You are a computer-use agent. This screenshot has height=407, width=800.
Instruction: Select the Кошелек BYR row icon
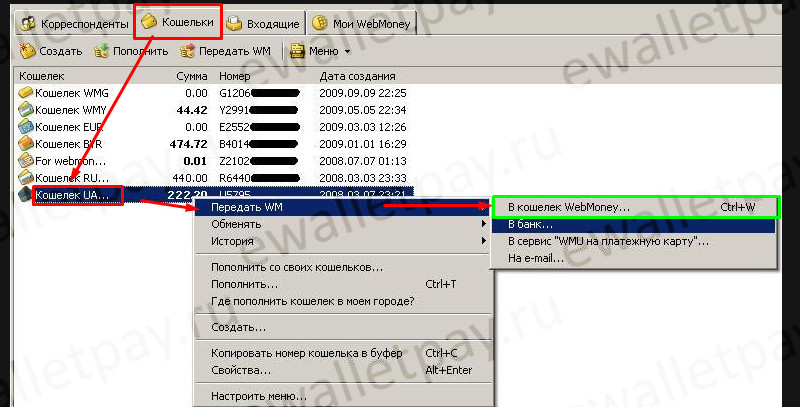[26, 144]
